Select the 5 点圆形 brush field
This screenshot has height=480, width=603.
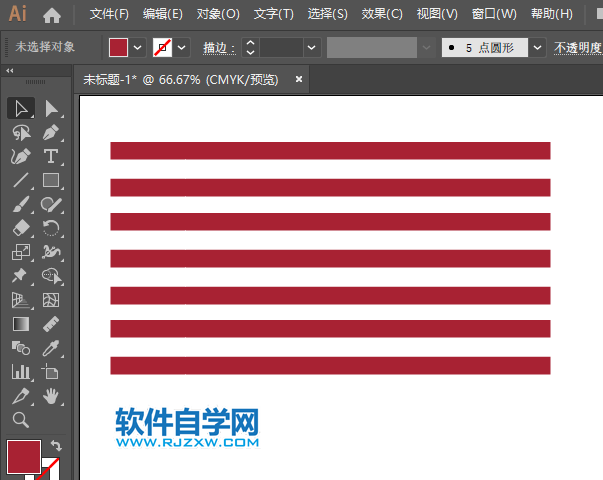(x=485, y=48)
